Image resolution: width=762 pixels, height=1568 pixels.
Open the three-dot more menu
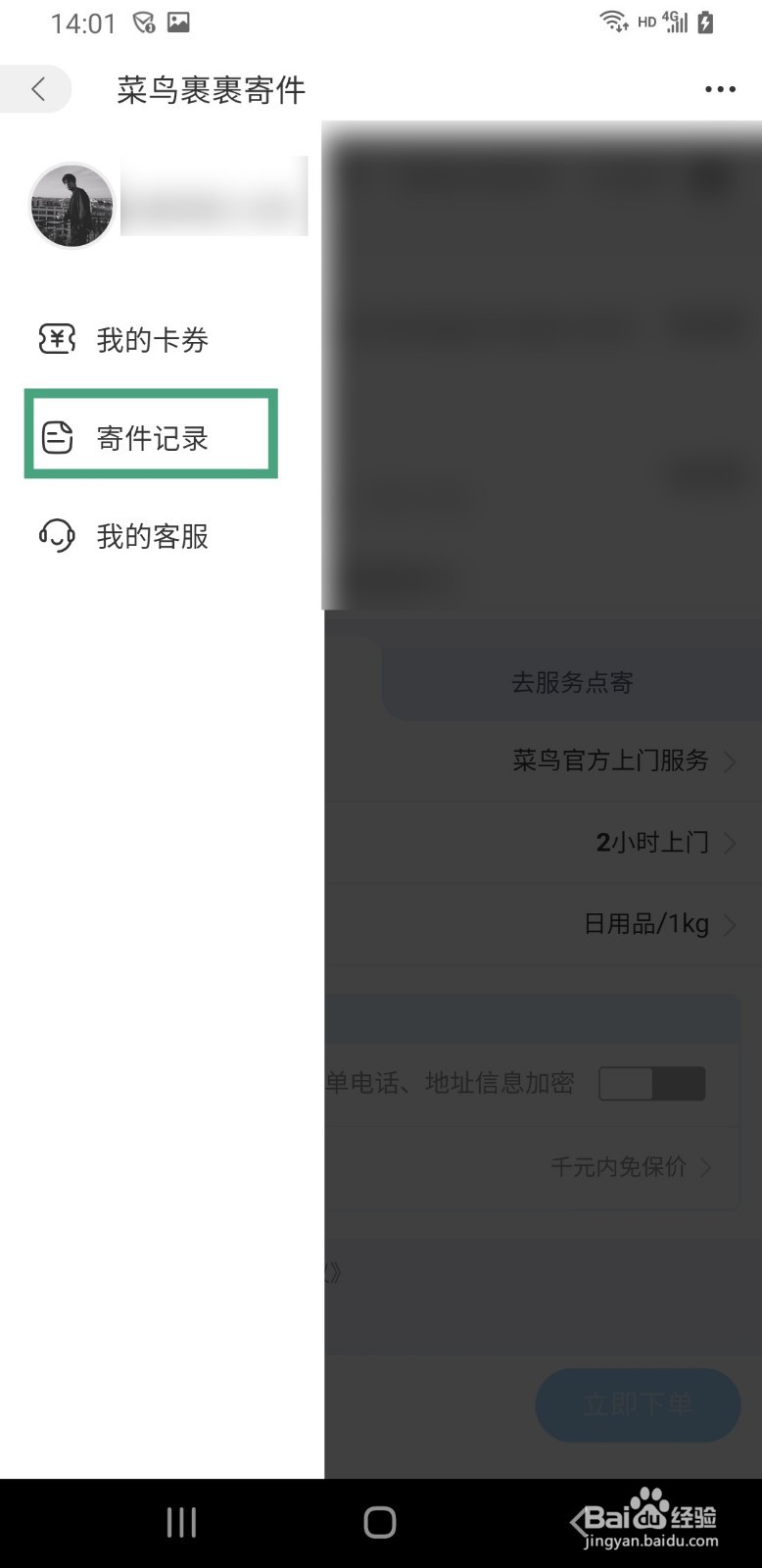720,89
